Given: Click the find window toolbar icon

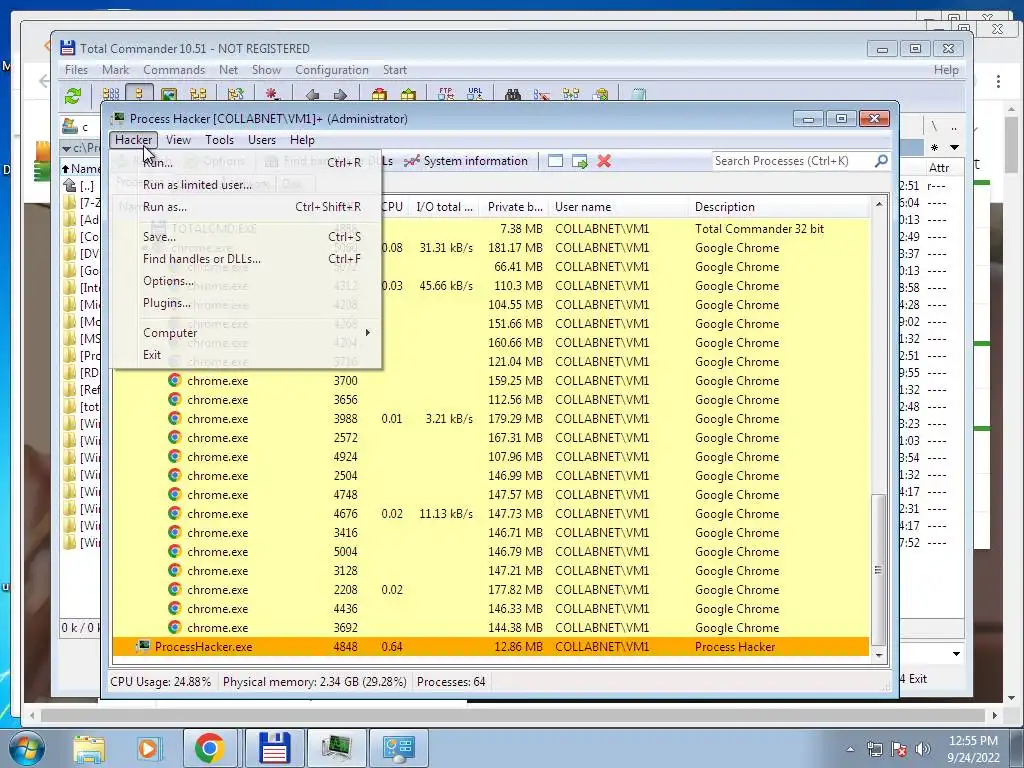Looking at the screenshot, I should coord(555,161).
